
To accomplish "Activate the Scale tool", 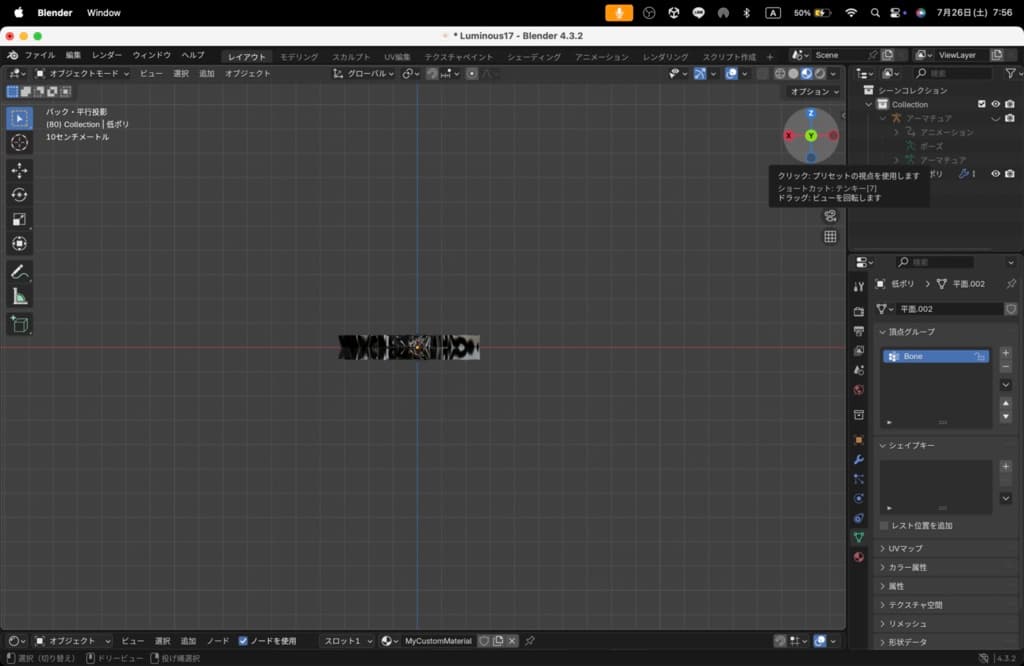I will point(20,219).
